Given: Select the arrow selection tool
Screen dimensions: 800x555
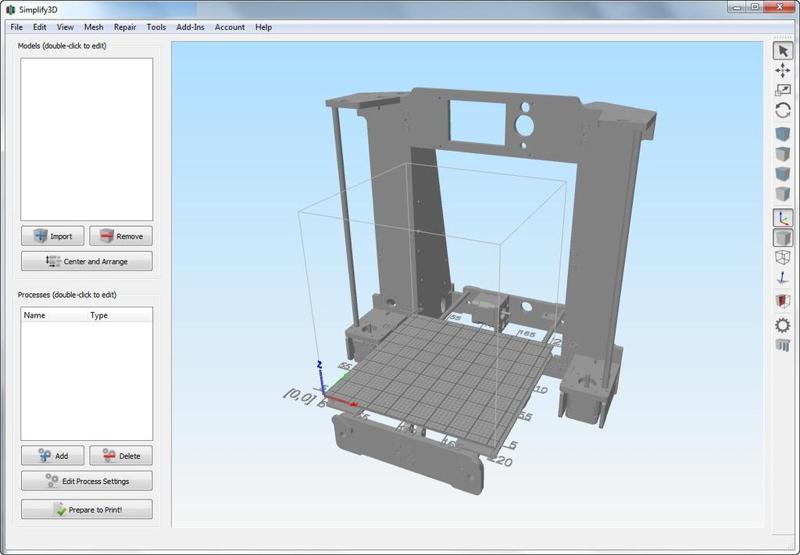Looking at the screenshot, I should tap(783, 51).
